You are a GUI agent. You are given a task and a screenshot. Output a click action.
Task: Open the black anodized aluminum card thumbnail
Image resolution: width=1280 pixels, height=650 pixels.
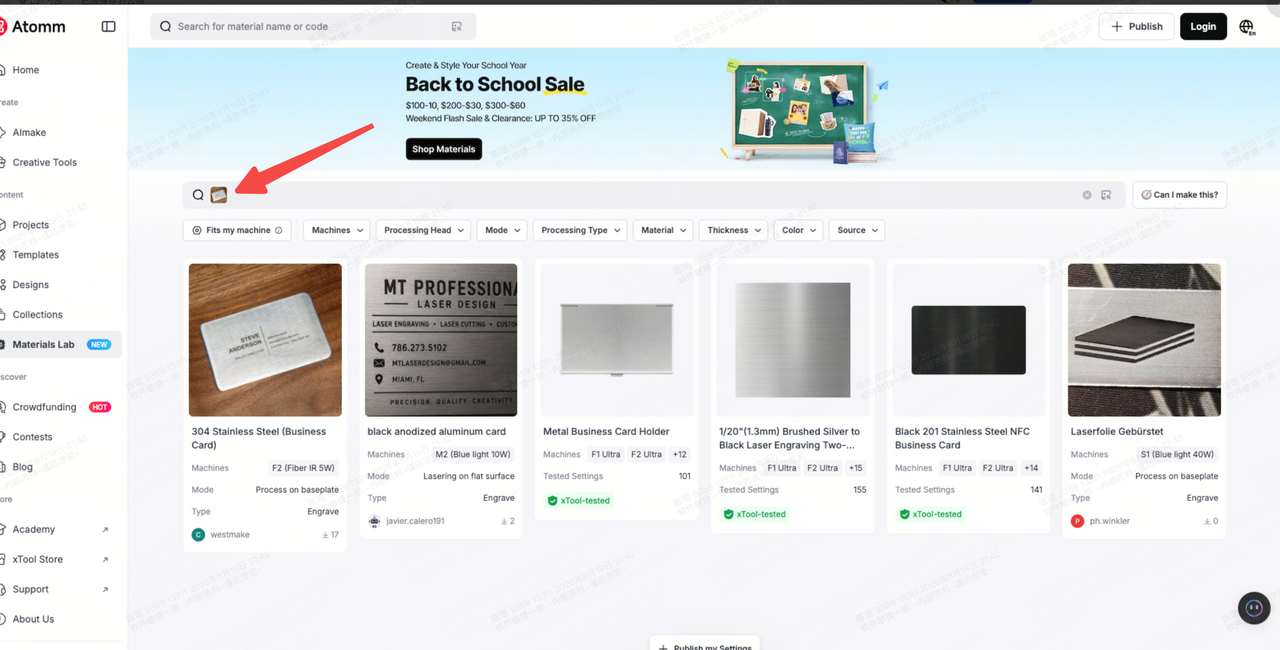(x=441, y=340)
